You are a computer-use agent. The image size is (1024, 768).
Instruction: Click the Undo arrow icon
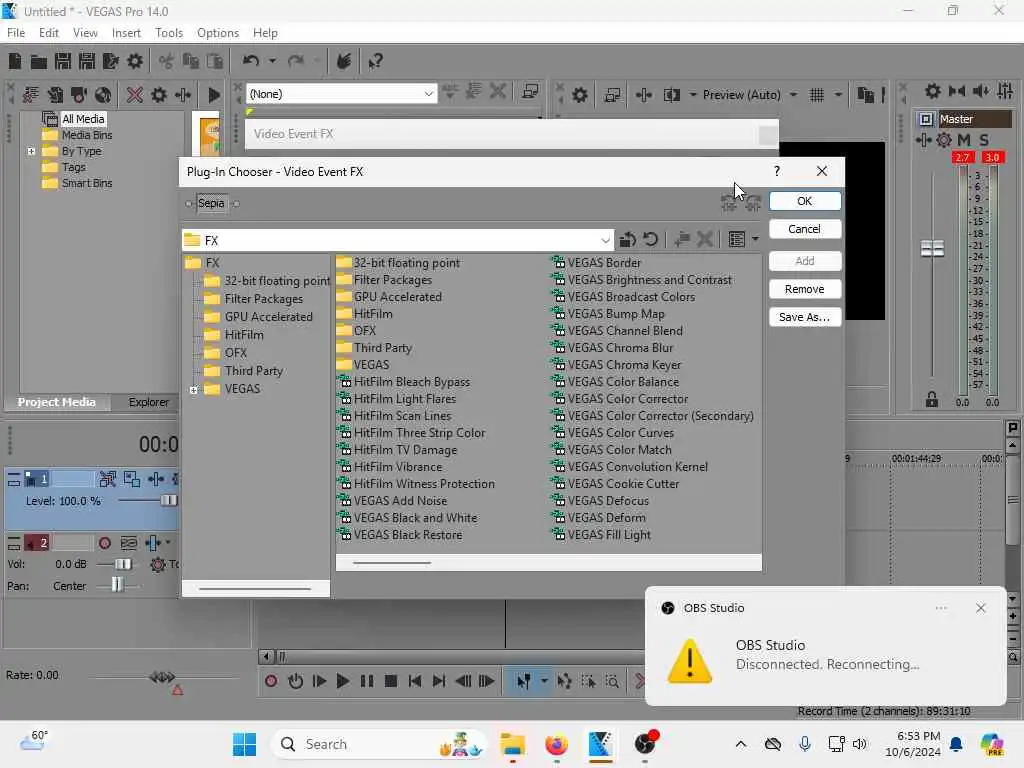[251, 61]
